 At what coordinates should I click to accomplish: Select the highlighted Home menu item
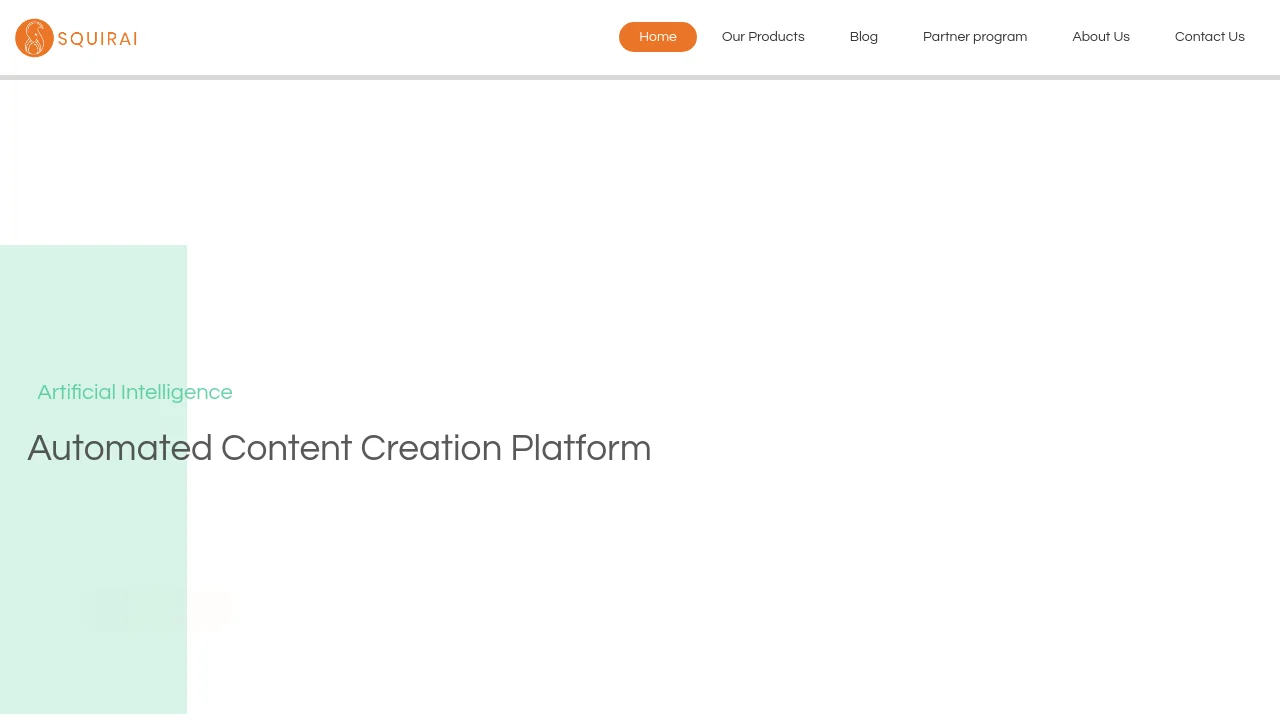[x=658, y=37]
